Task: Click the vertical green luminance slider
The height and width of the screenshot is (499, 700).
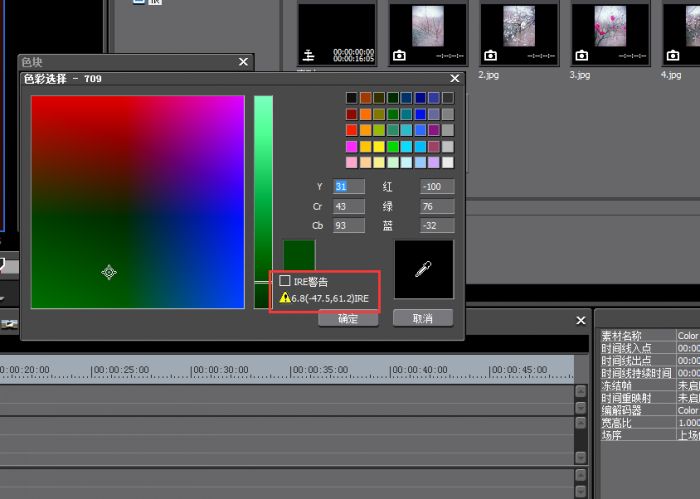Action: click(x=263, y=190)
